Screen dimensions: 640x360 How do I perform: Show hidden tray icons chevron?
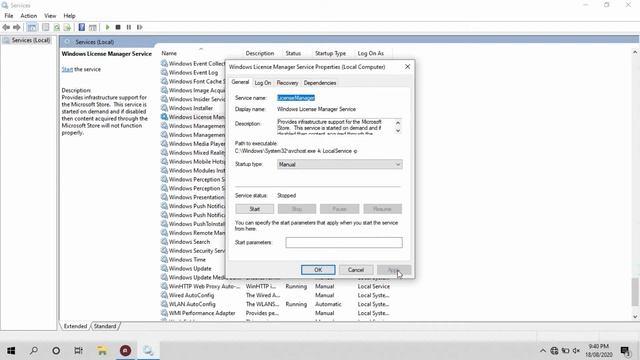542,351
